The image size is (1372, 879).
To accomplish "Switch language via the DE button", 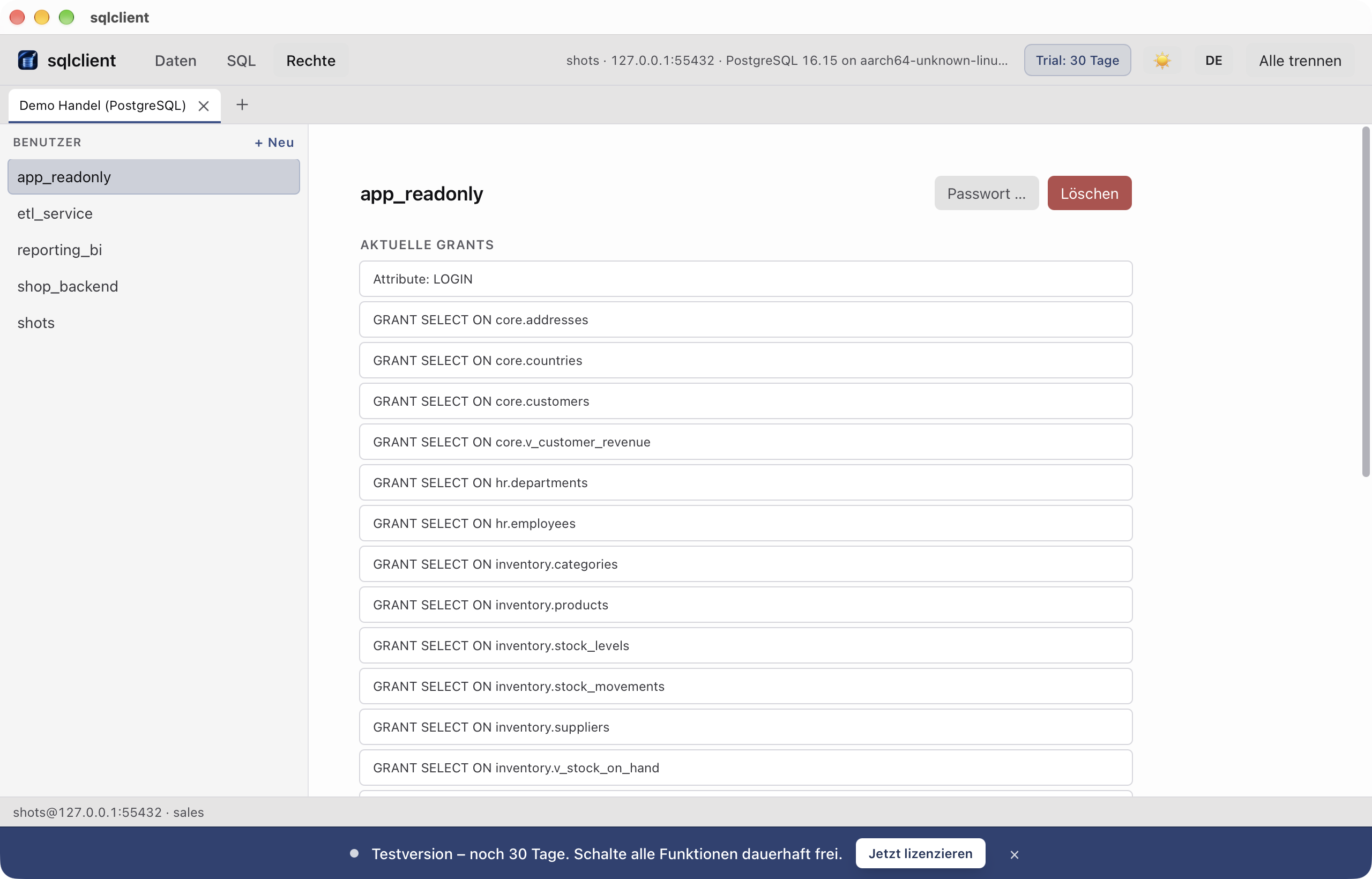I will [1213, 61].
